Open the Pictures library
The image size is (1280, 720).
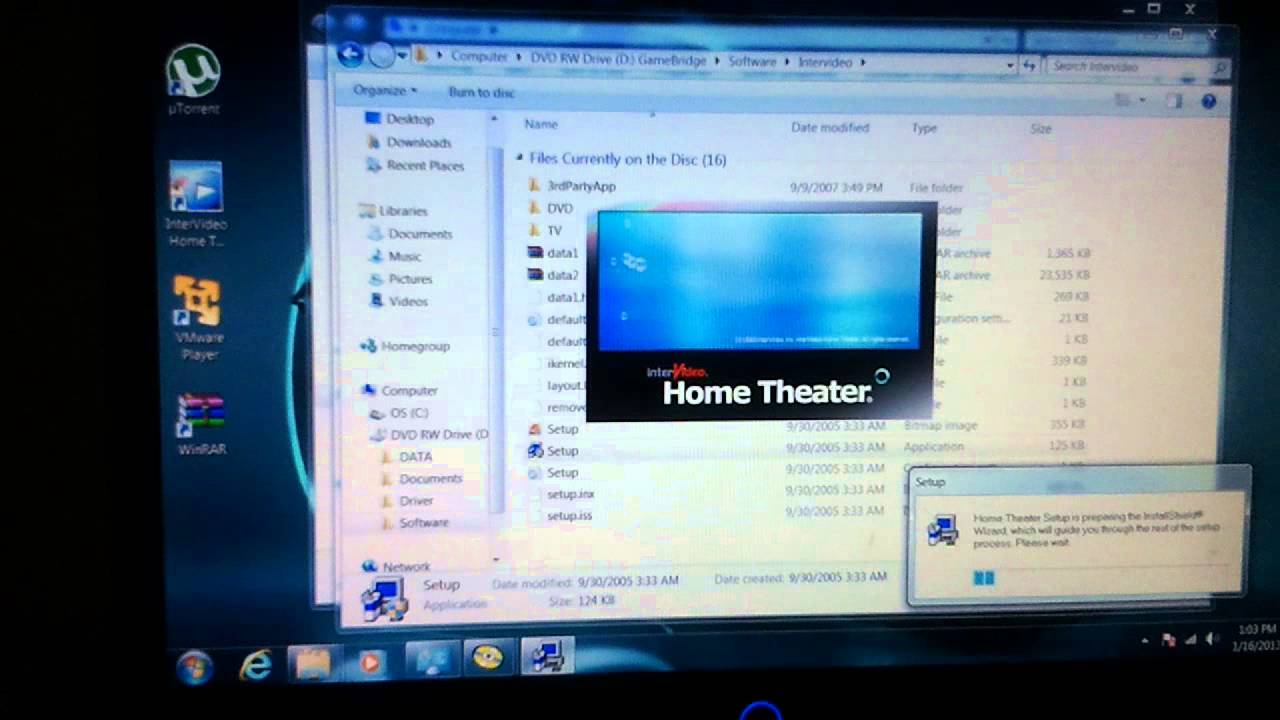pyautogui.click(x=401, y=279)
